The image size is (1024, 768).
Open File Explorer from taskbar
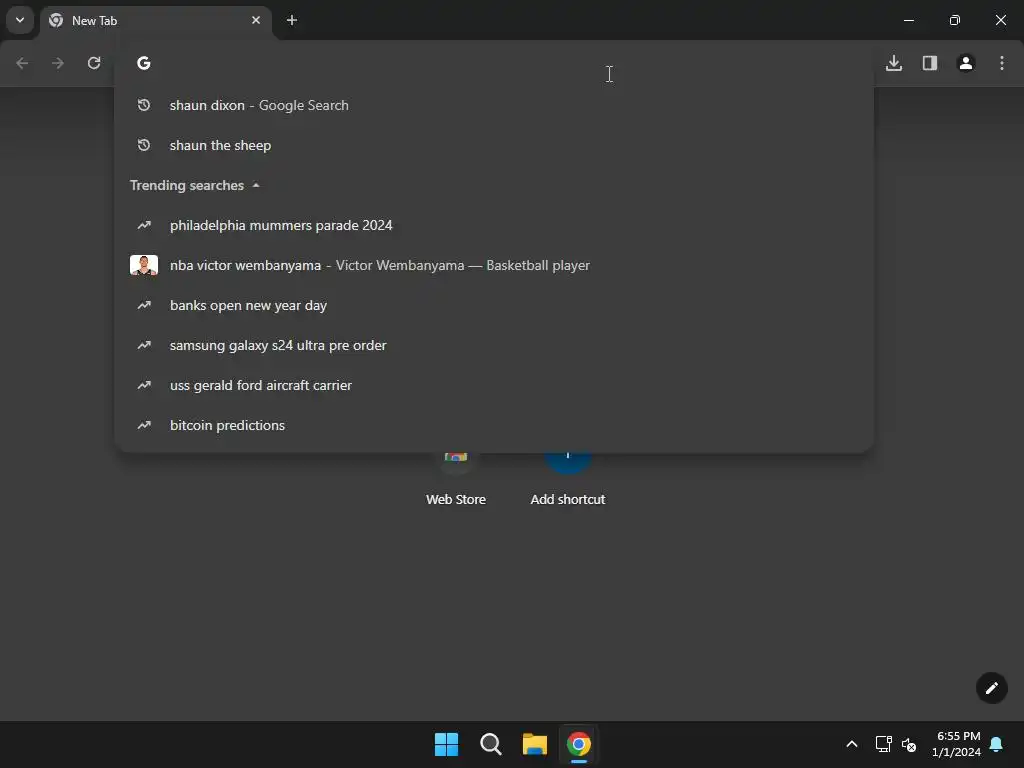pyautogui.click(x=534, y=744)
